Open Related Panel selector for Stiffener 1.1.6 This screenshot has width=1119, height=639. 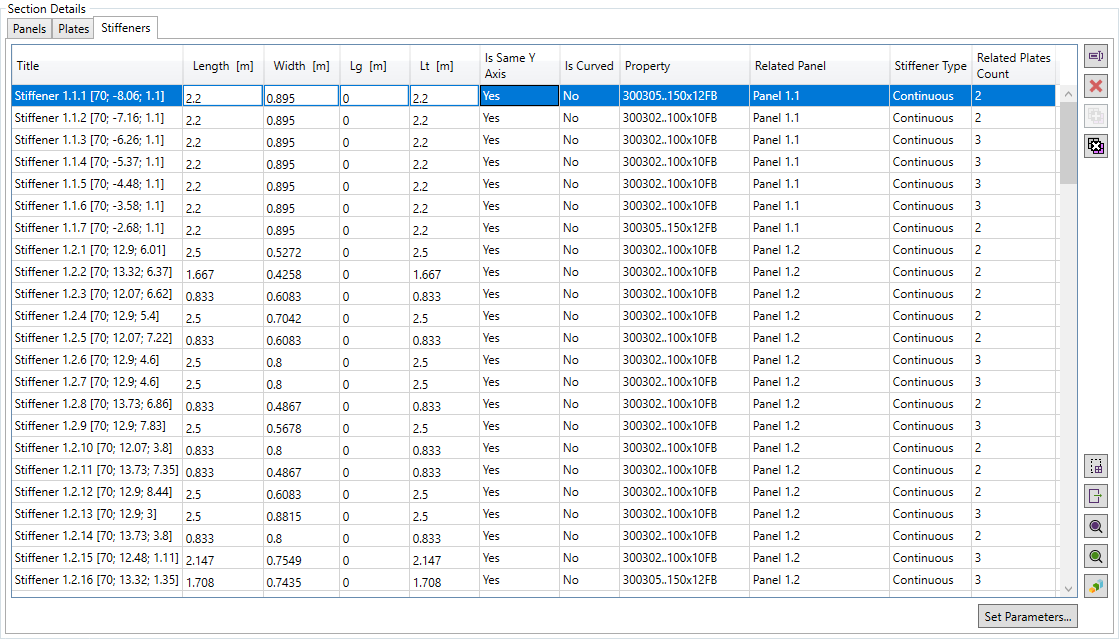[818, 206]
